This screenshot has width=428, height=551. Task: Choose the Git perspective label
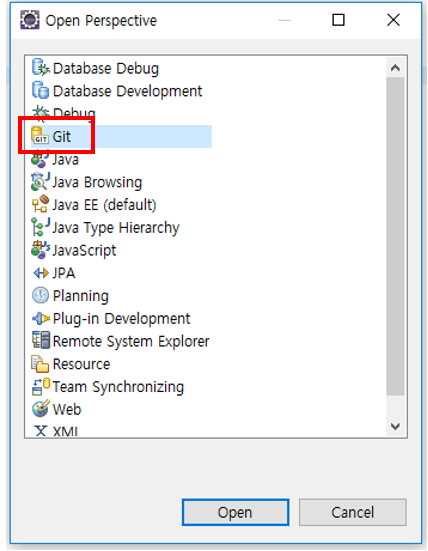61,136
